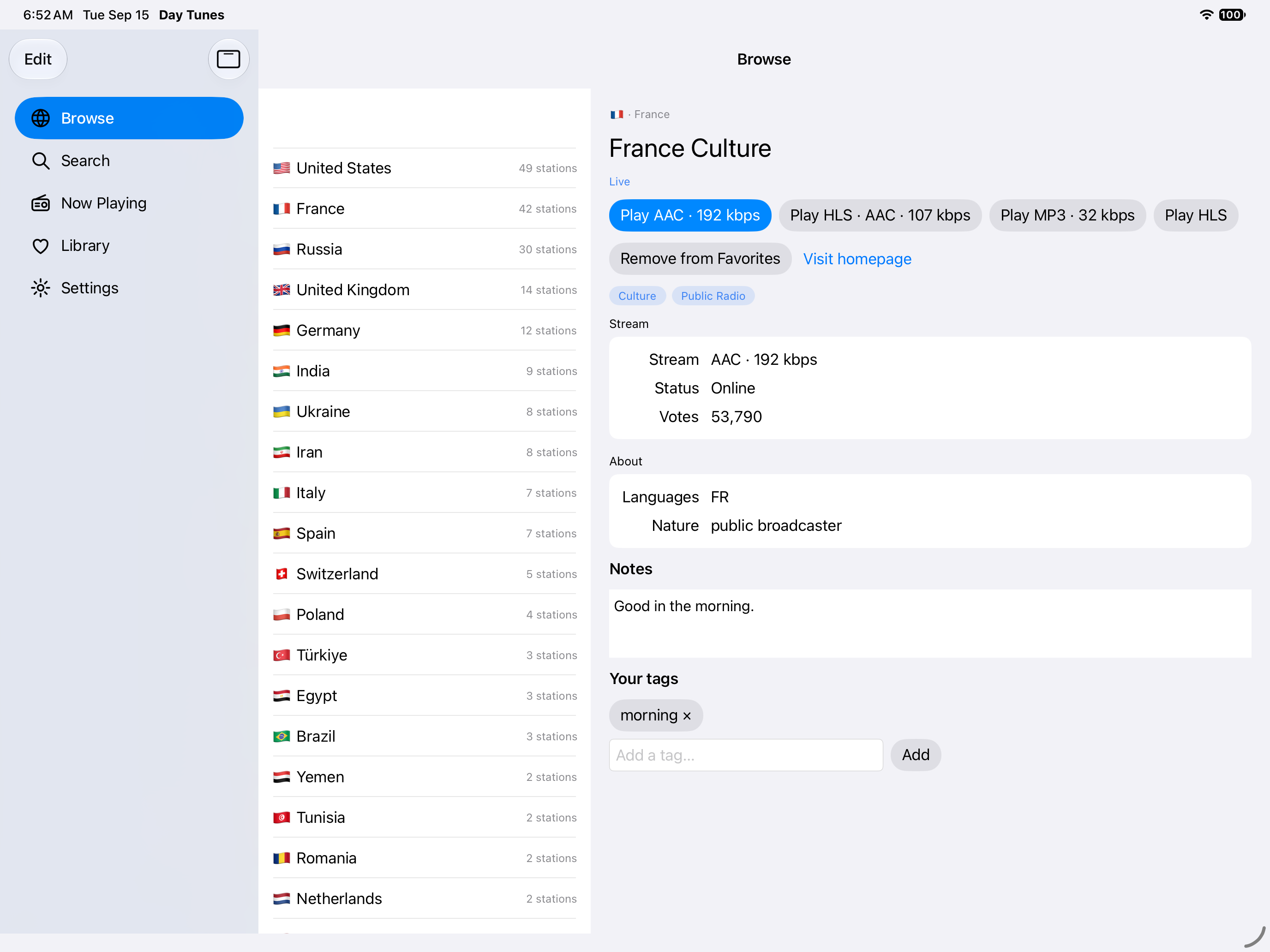
Task: Click the Türkiye flag icon
Action: 282,655
